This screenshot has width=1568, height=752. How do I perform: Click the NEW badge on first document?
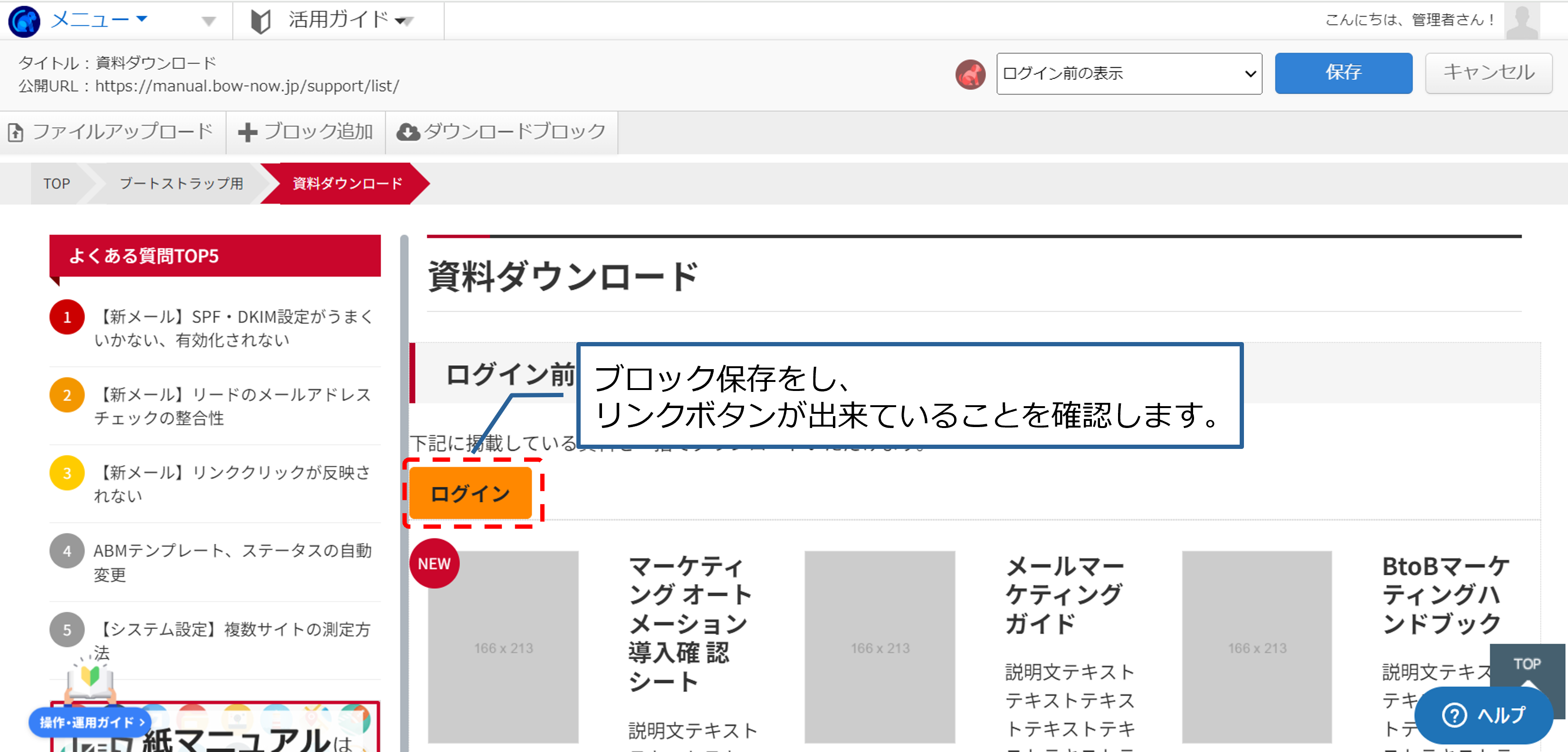coord(434,564)
